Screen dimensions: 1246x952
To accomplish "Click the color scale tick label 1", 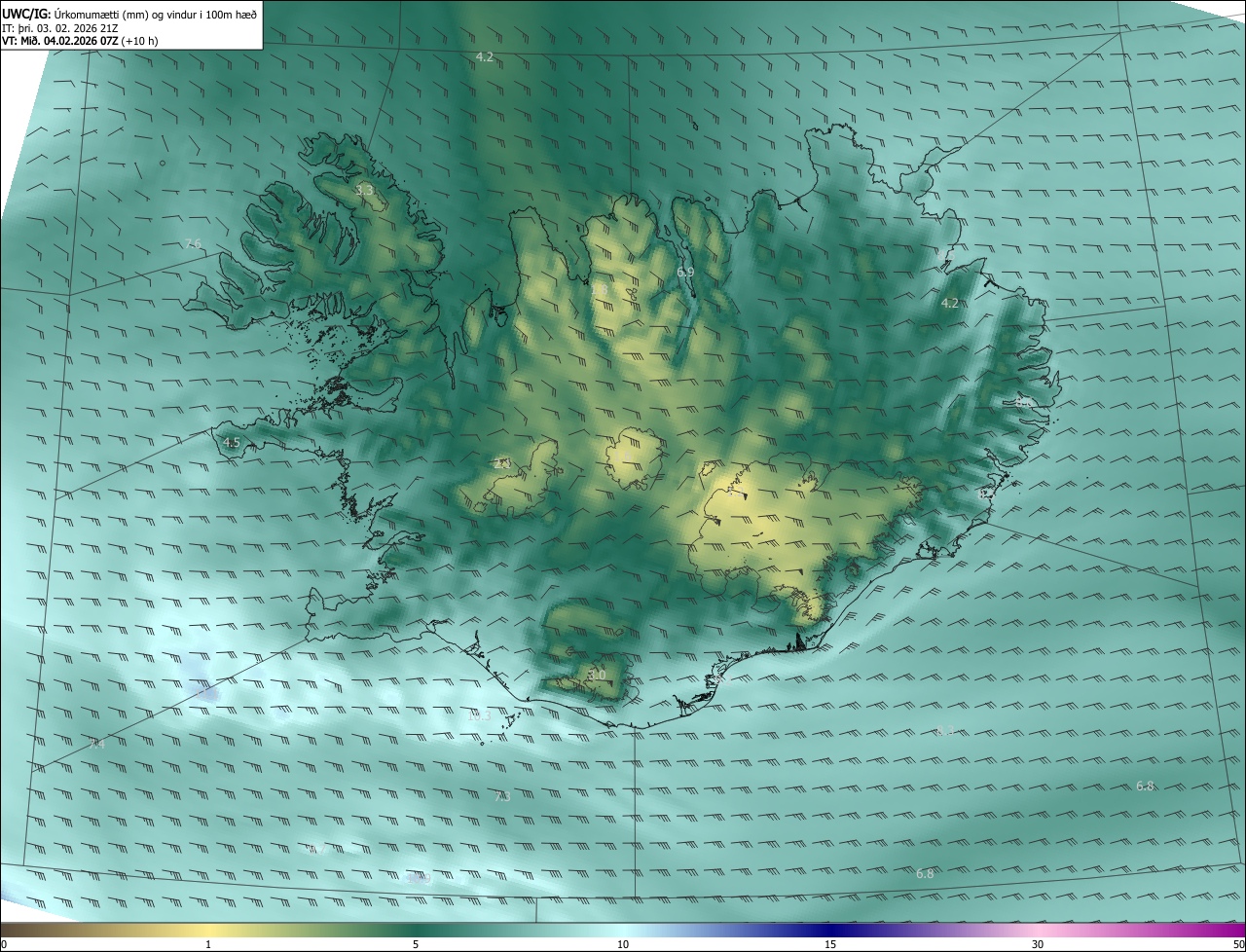I will pyautogui.click(x=208, y=944).
